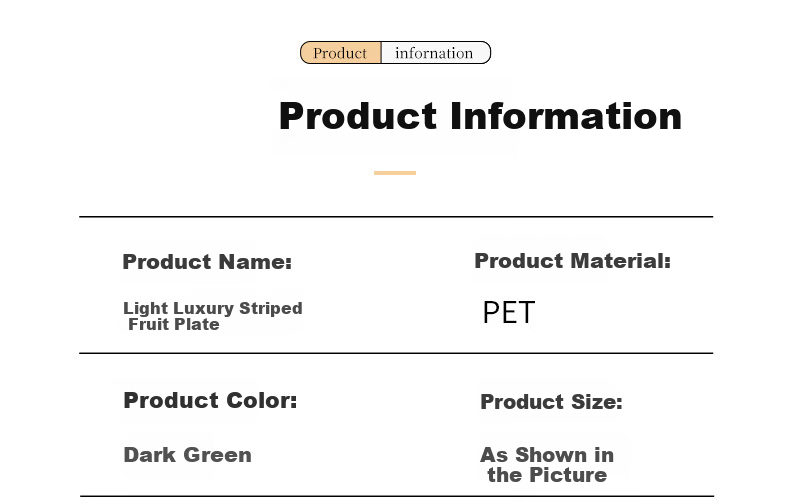Click the bottom divider under Dark Green
The width and height of the screenshot is (790, 504).
coord(397,496)
